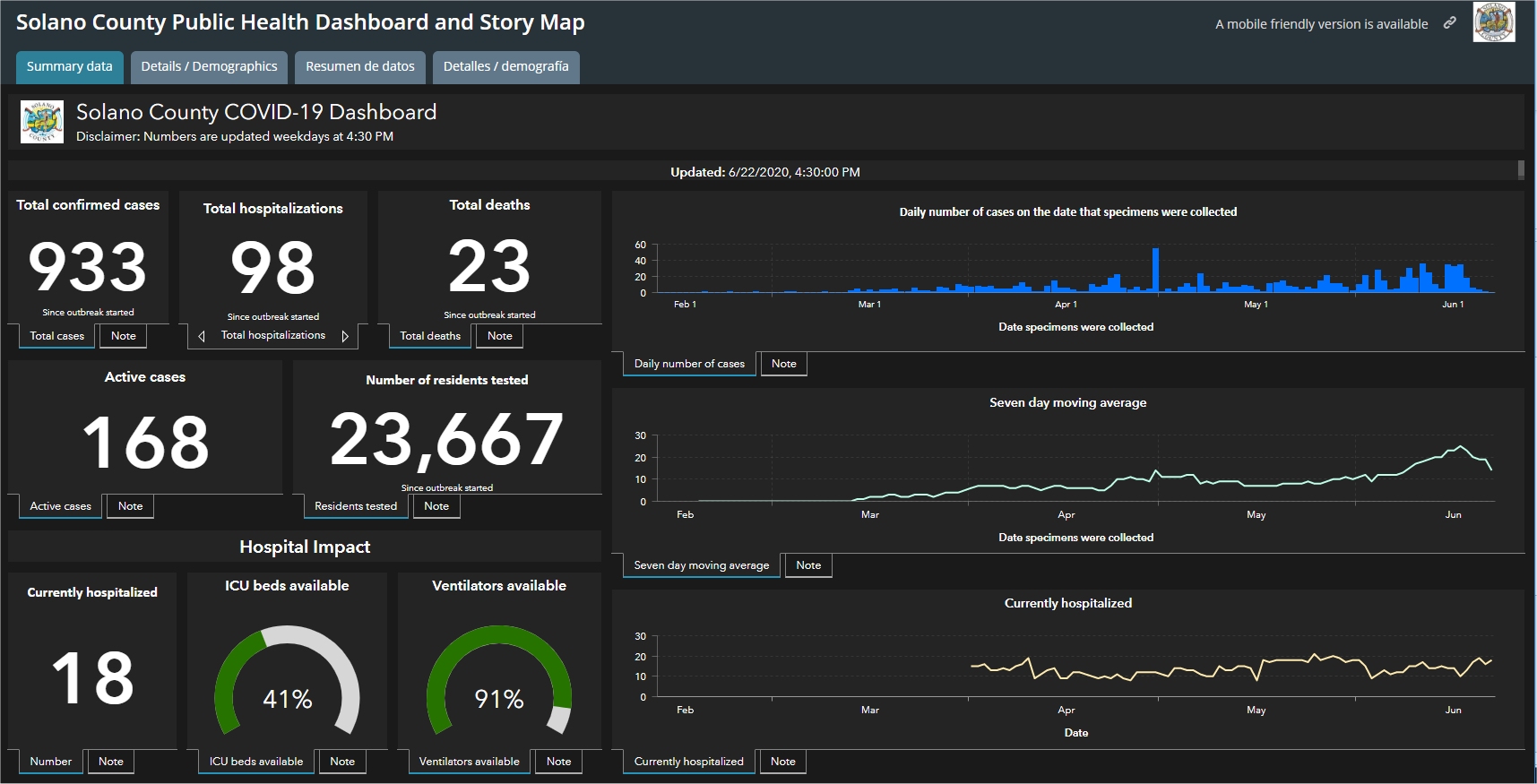This screenshot has height=784, width=1537.
Task: Switch to the Details / Demographics tab
Action: 209,67
